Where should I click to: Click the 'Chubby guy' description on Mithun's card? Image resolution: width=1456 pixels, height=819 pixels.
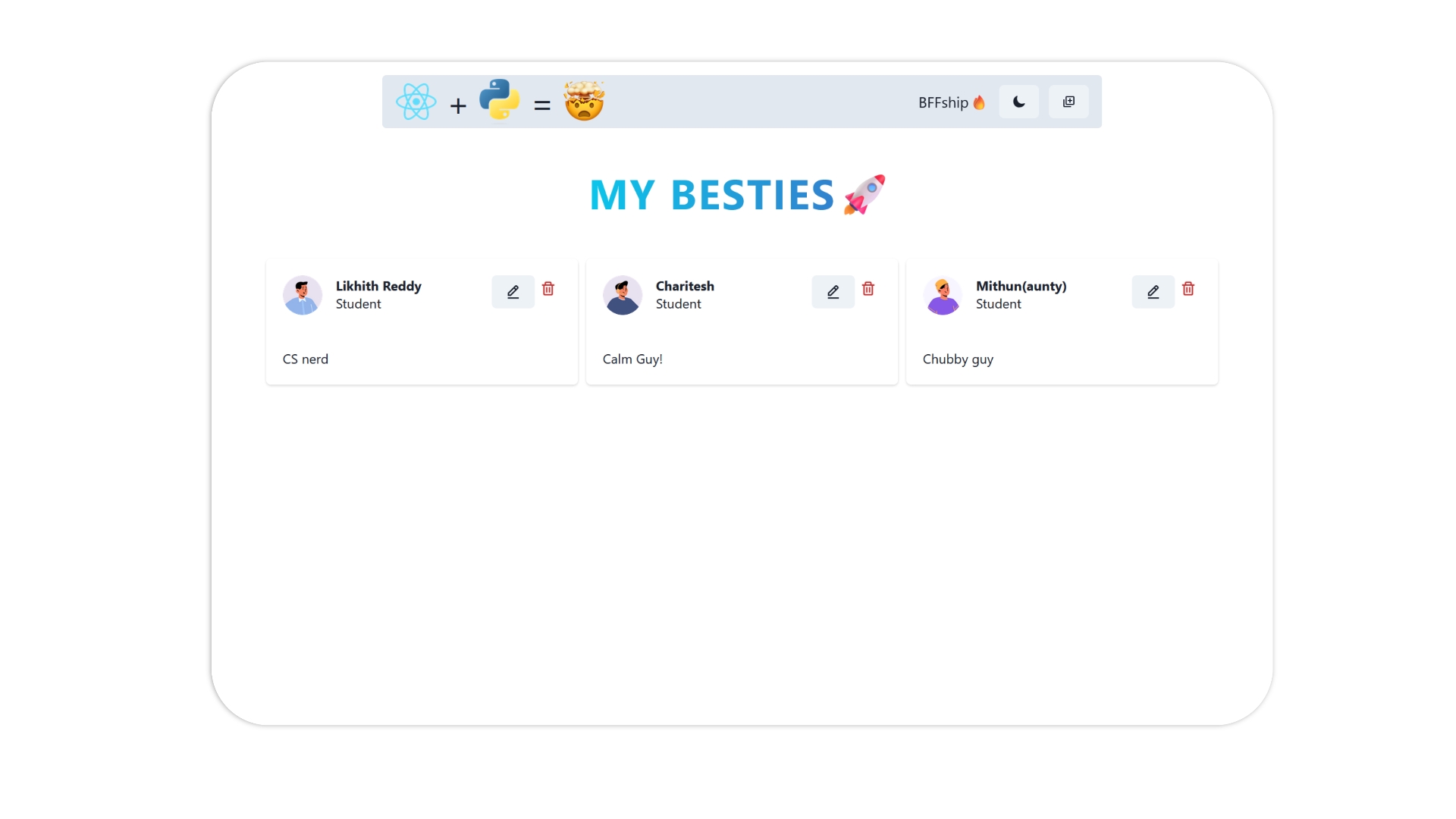pyautogui.click(x=958, y=359)
